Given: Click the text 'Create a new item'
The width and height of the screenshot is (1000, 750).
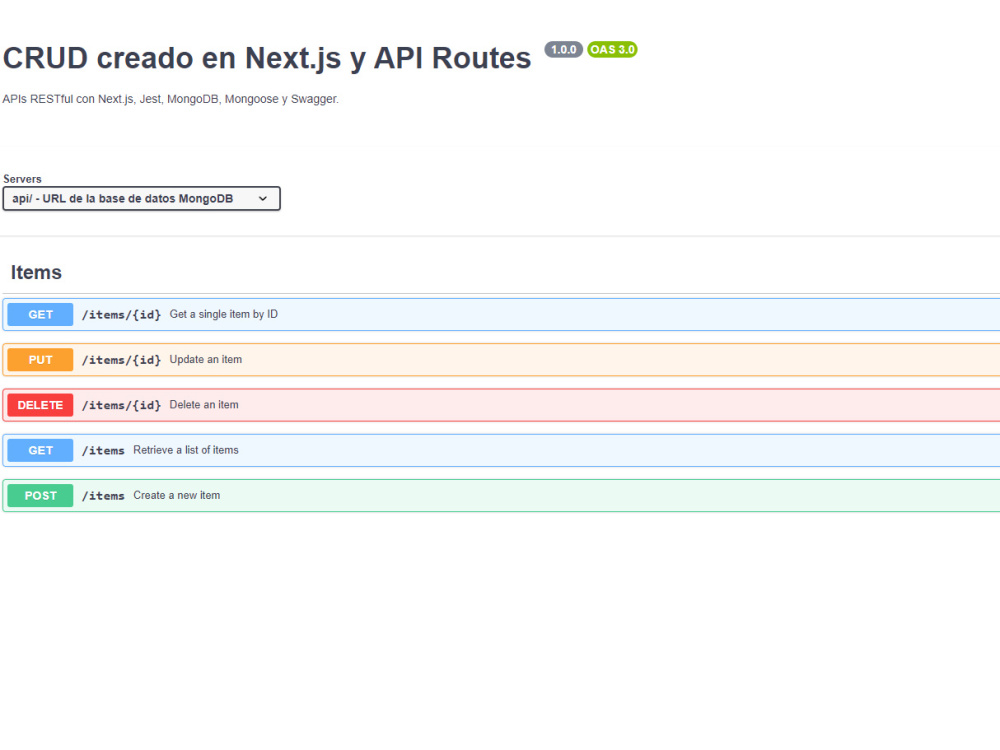Looking at the screenshot, I should pos(177,496).
